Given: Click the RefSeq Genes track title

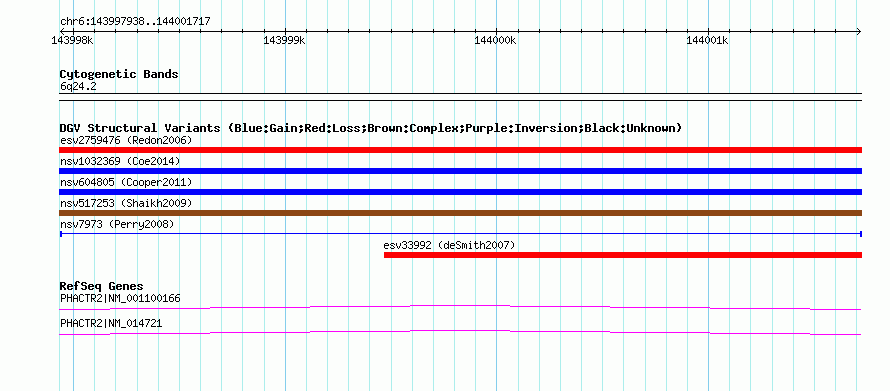Looking at the screenshot, I should [102, 286].
